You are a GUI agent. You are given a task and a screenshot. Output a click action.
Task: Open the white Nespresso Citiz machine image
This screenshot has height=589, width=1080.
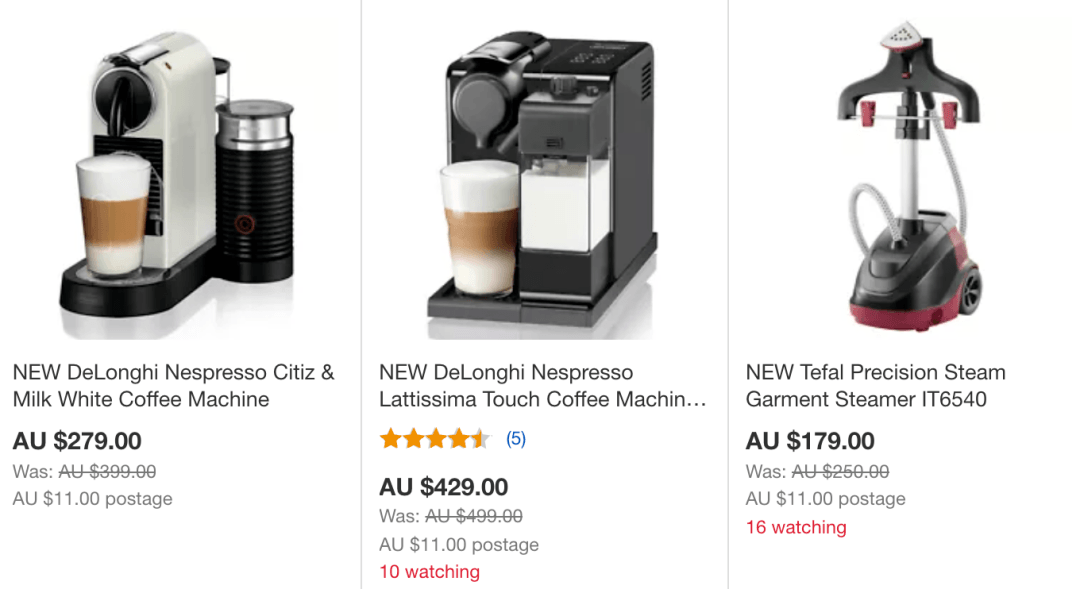(x=178, y=180)
